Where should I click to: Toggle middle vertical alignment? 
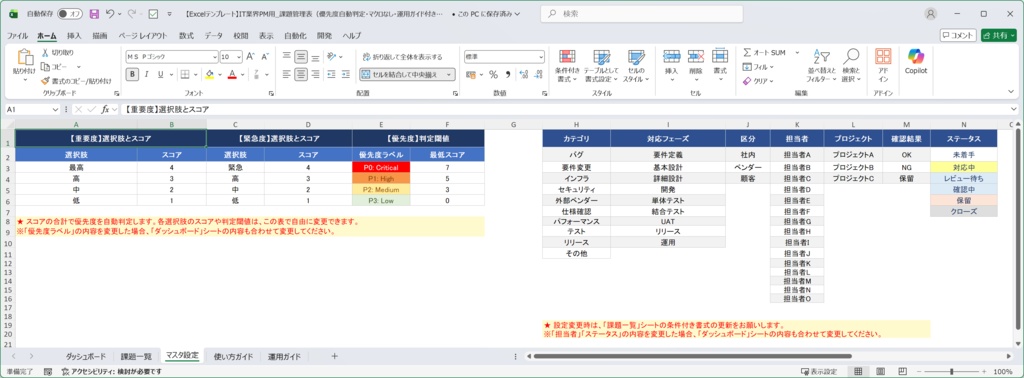point(301,57)
